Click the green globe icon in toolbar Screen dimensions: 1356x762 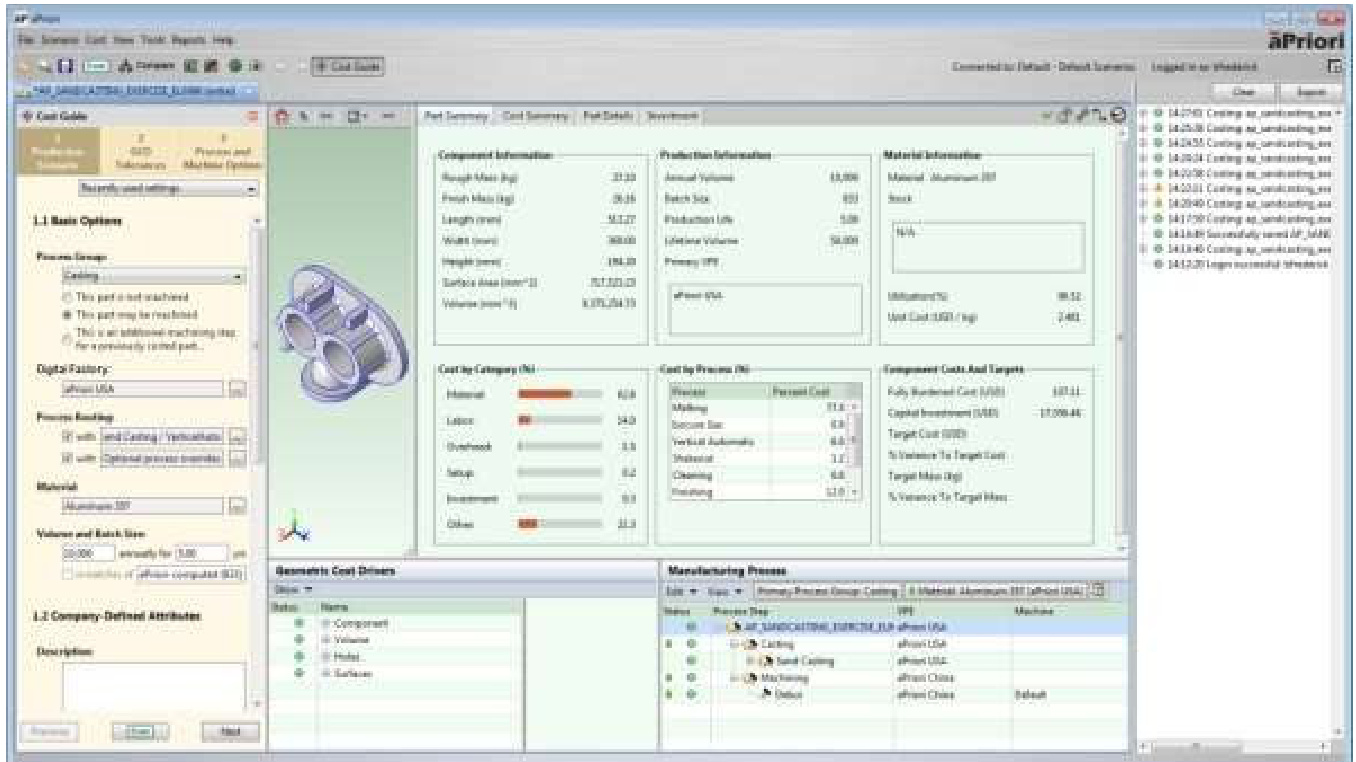[x=235, y=66]
